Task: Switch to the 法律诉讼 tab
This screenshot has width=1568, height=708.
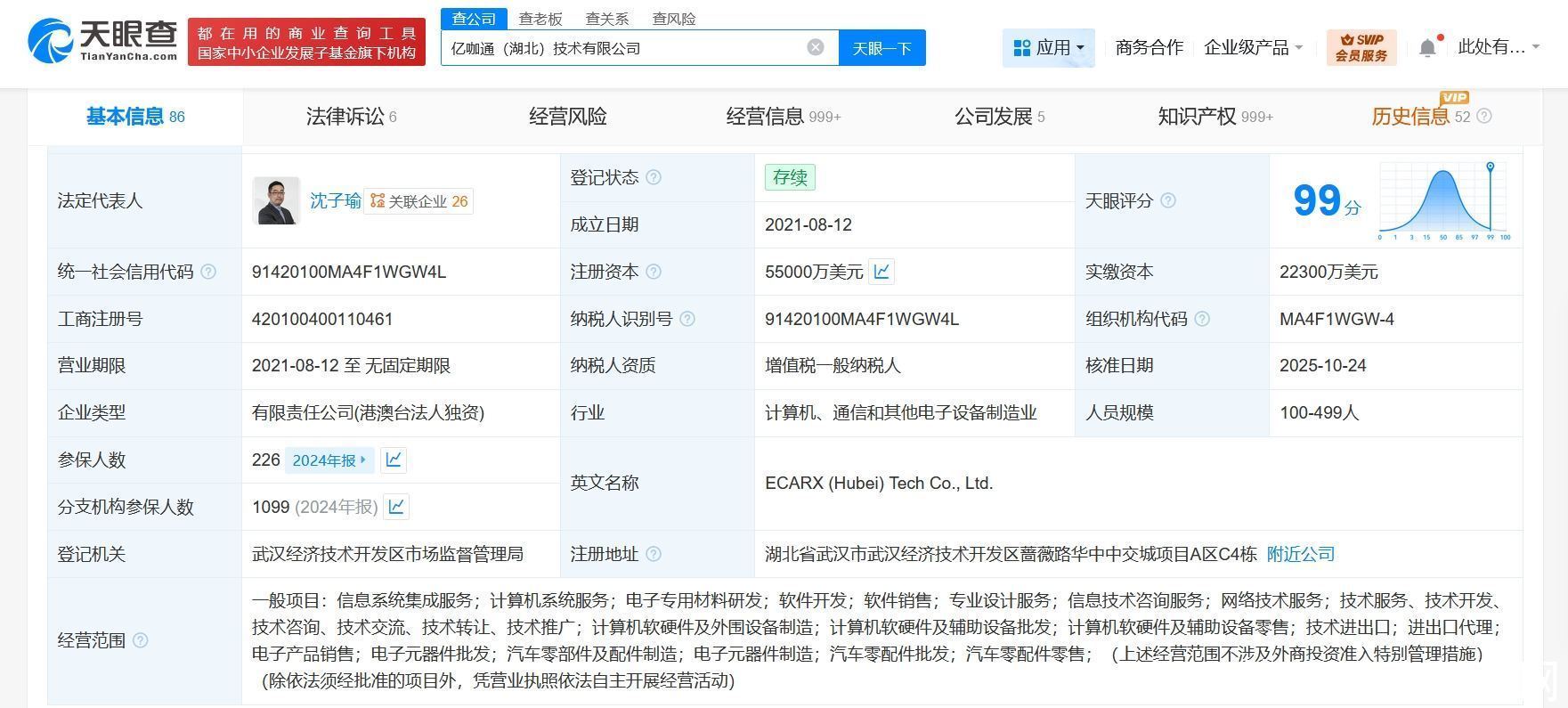Action: point(351,116)
